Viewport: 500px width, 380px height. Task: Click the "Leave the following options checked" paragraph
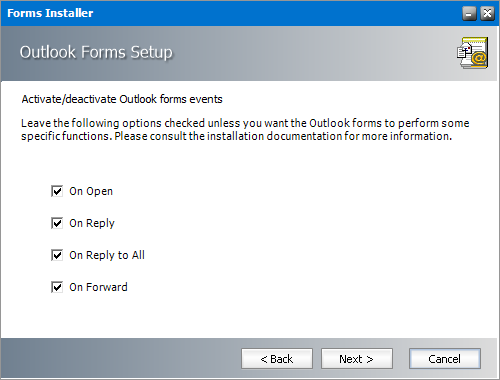pyautogui.click(x=245, y=130)
